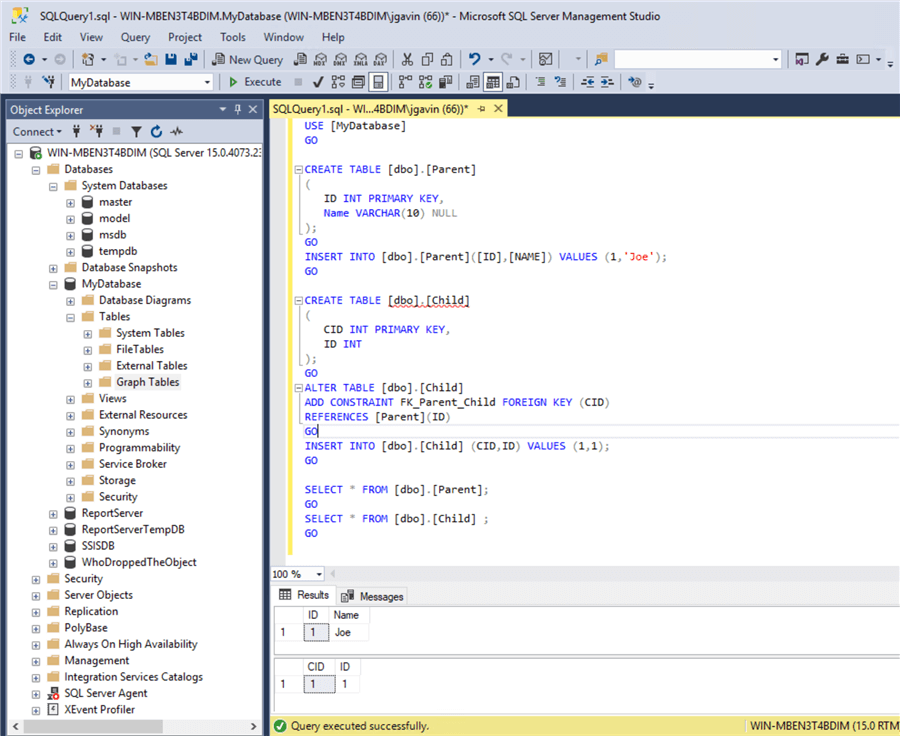
Task: Click the New Query button
Action: tap(247, 59)
